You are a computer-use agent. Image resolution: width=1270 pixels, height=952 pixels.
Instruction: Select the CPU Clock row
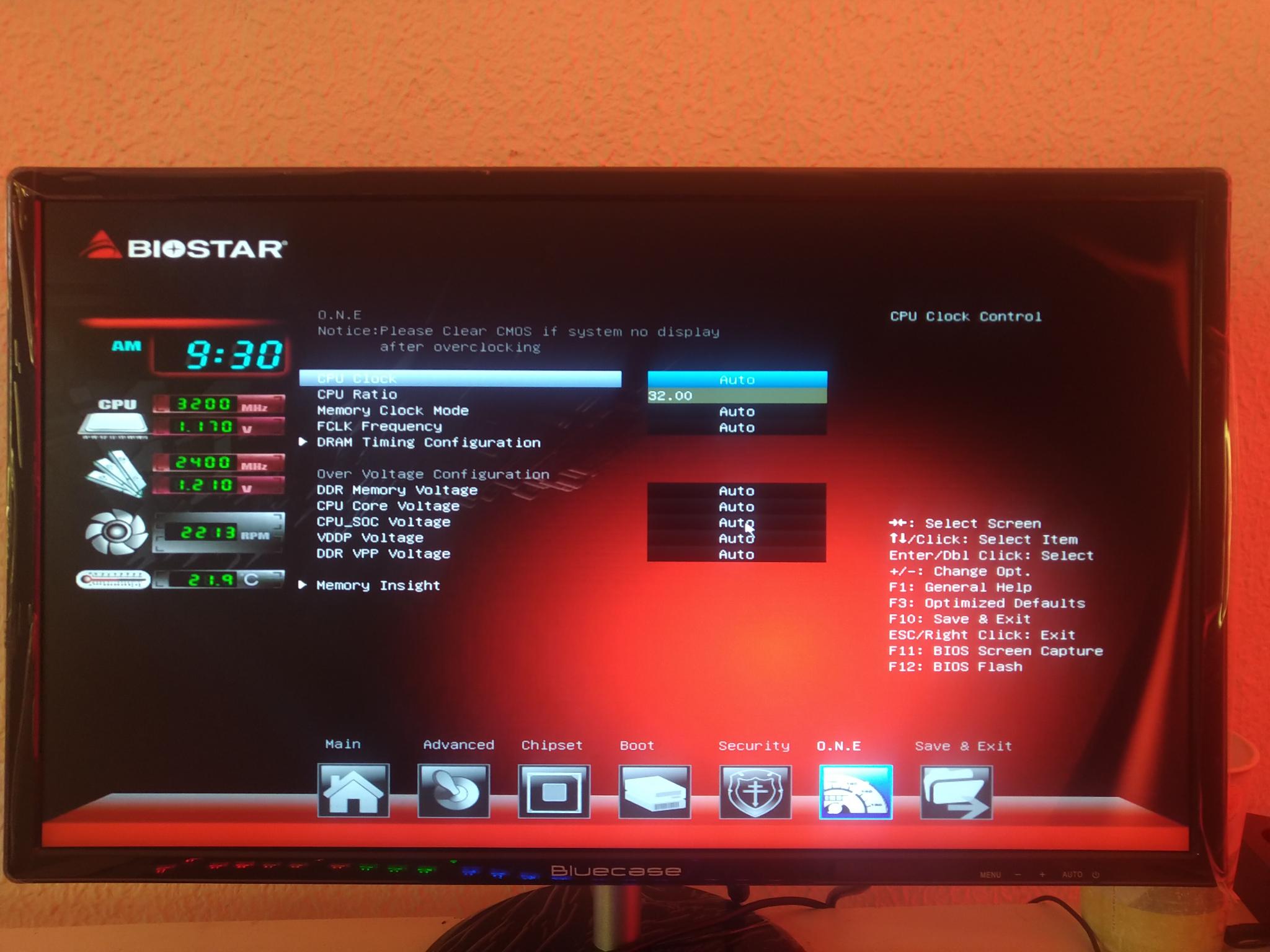(460, 379)
